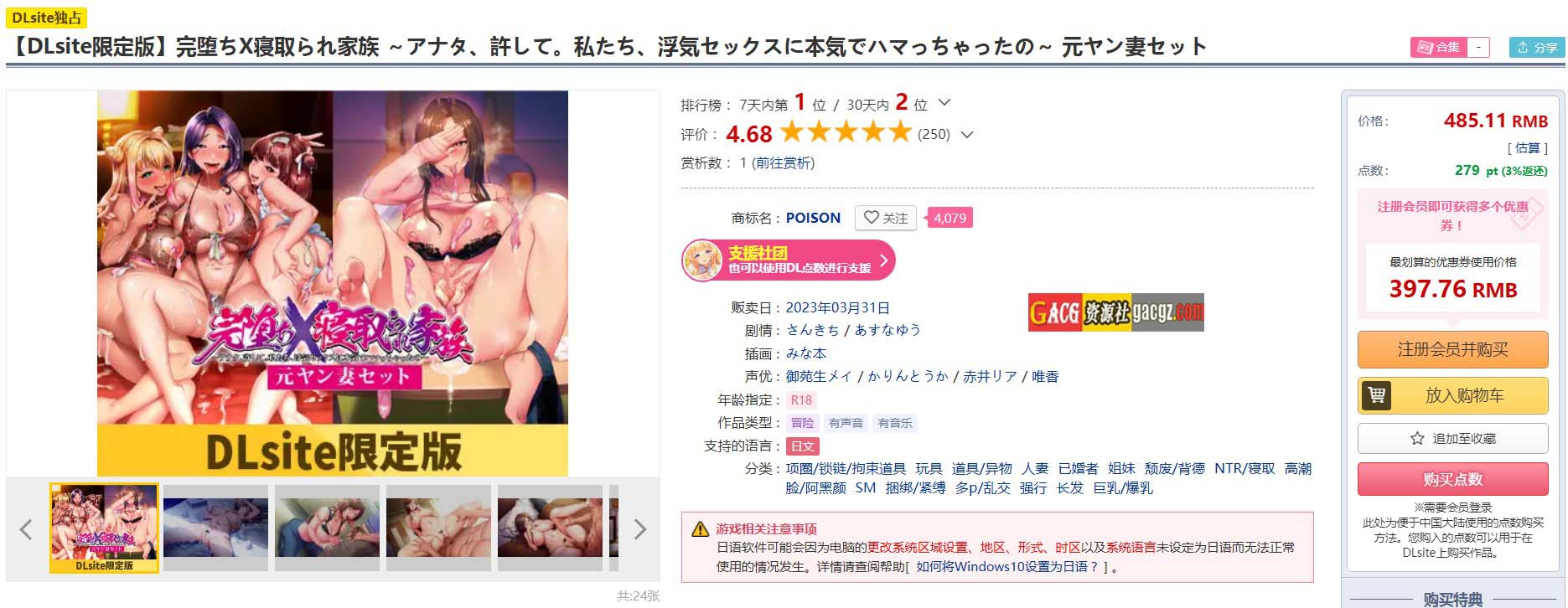Click the 前往赏析 link

[x=783, y=162]
